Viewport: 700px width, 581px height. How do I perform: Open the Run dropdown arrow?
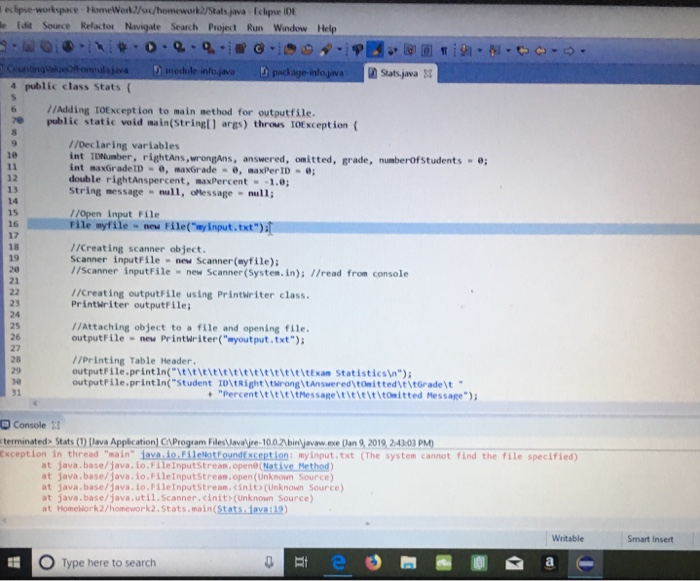pyautogui.click(x=164, y=47)
